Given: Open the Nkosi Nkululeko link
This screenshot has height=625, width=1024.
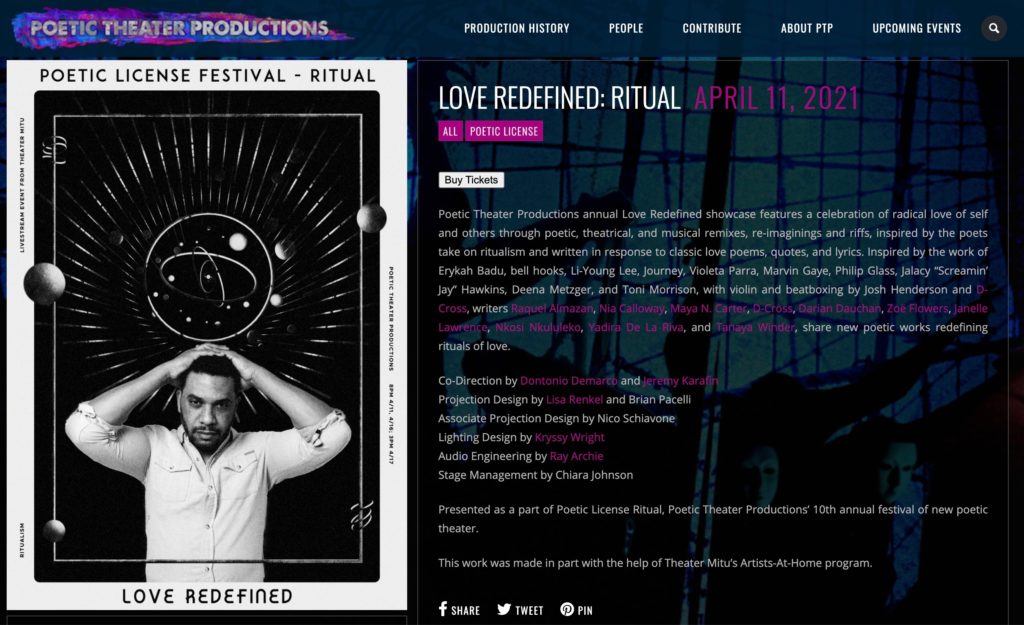Looking at the screenshot, I should 537,327.
